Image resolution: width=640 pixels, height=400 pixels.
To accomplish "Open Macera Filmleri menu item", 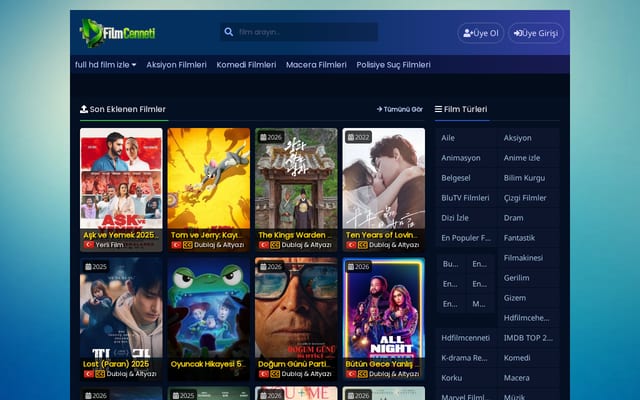I will tap(316, 64).
